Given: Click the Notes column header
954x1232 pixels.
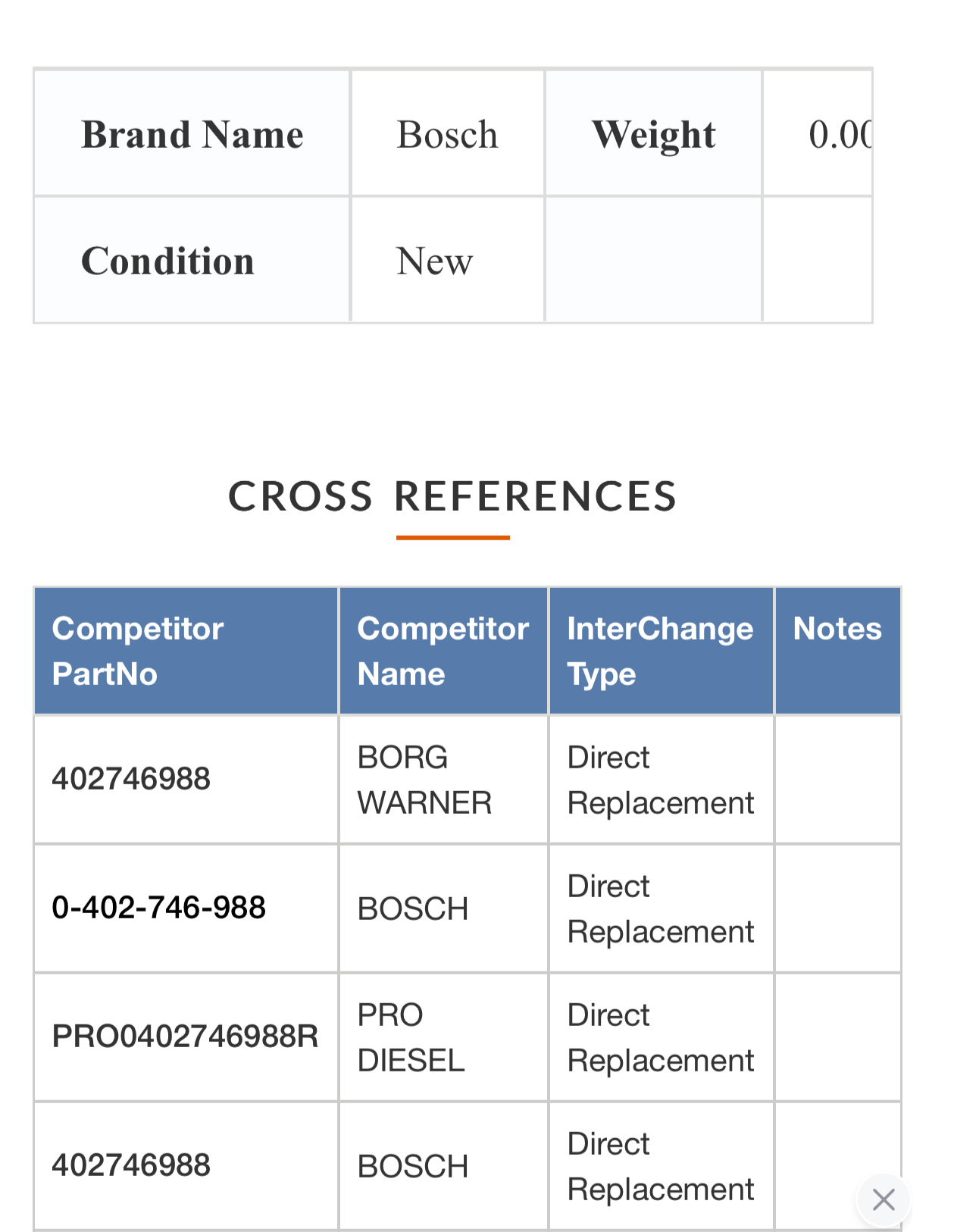Looking at the screenshot, I should click(837, 629).
